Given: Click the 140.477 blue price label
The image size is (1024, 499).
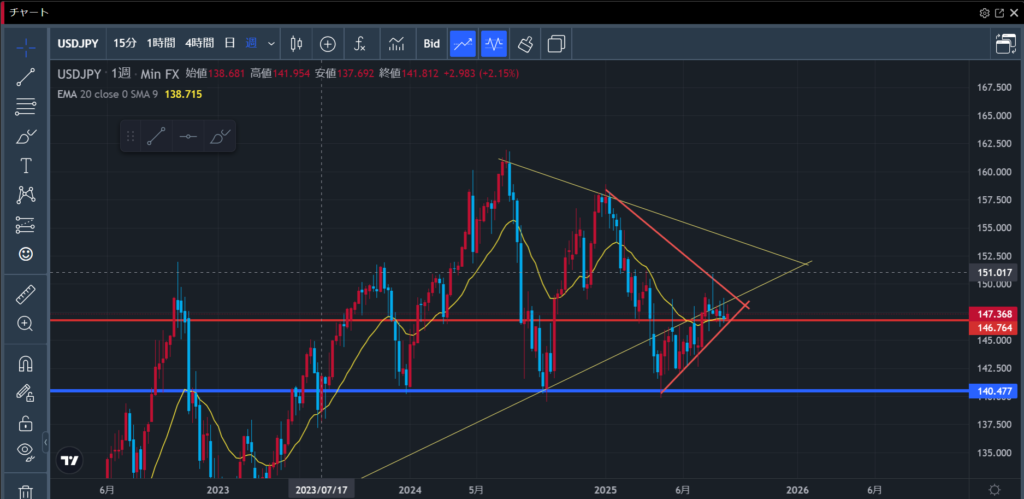Looking at the screenshot, I should pyautogui.click(x=995, y=391).
